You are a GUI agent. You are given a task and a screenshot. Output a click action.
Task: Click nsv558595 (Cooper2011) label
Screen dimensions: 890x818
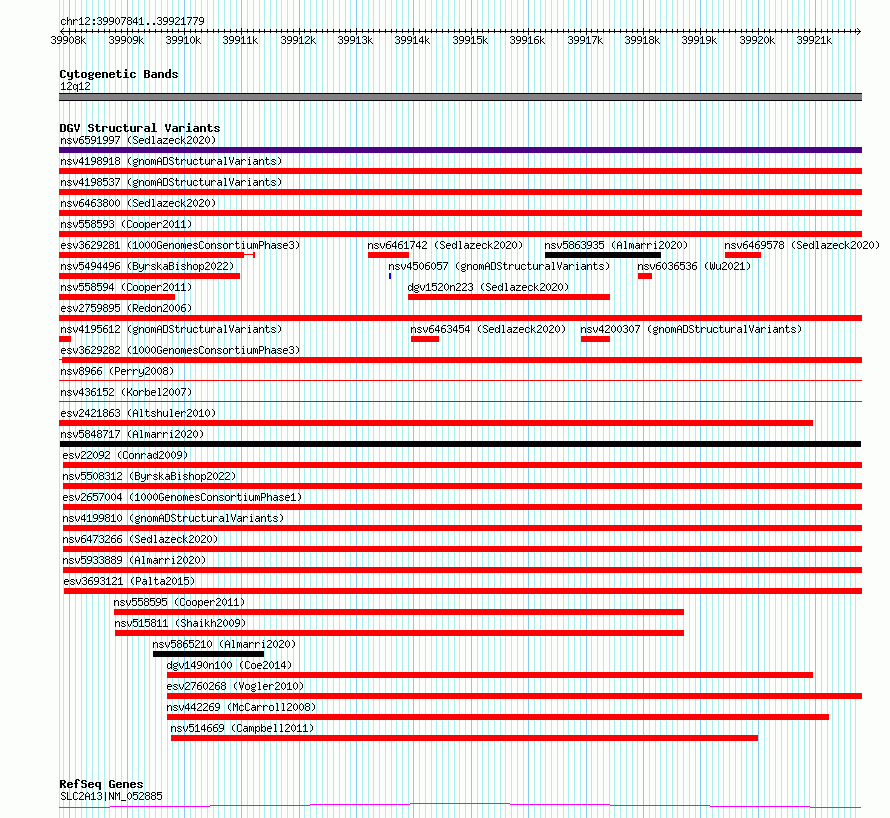tap(179, 602)
